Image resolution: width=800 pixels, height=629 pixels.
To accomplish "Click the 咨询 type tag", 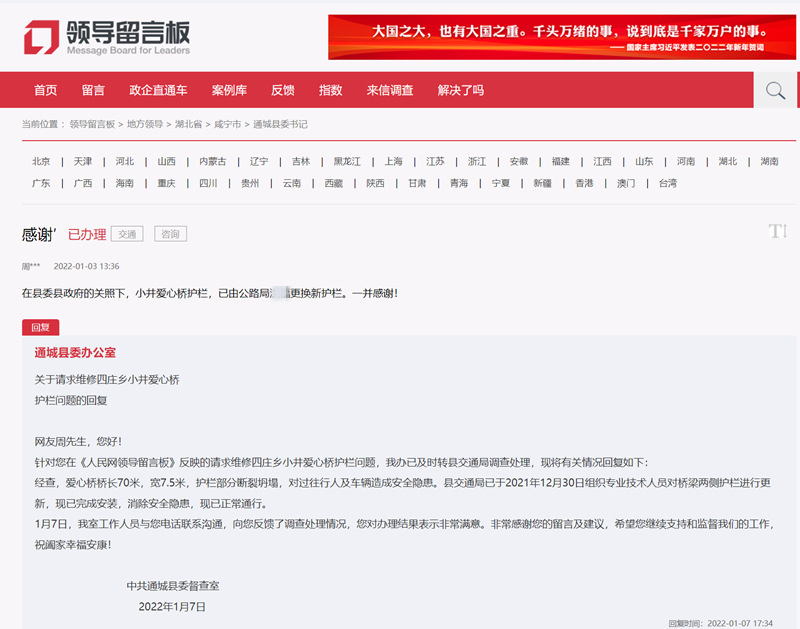I will pyautogui.click(x=170, y=234).
